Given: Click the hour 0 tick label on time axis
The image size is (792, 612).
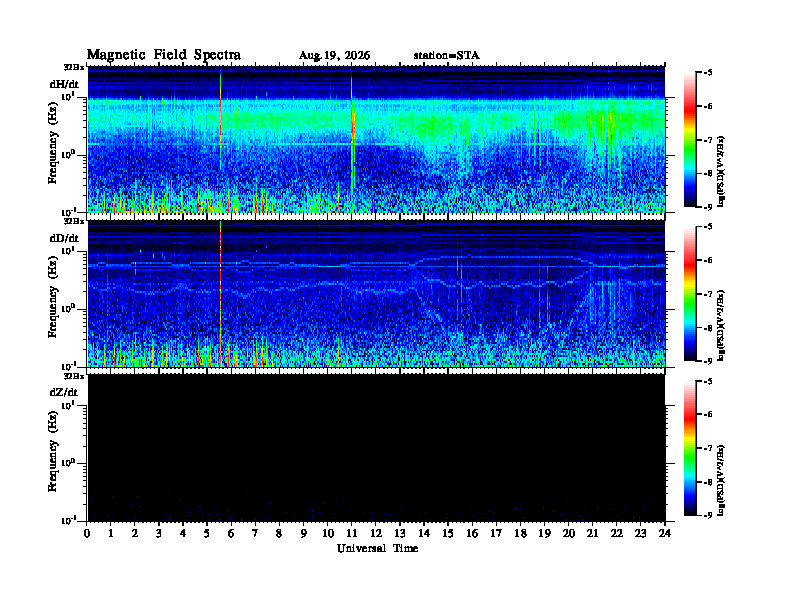Looking at the screenshot, I should tap(87, 534).
